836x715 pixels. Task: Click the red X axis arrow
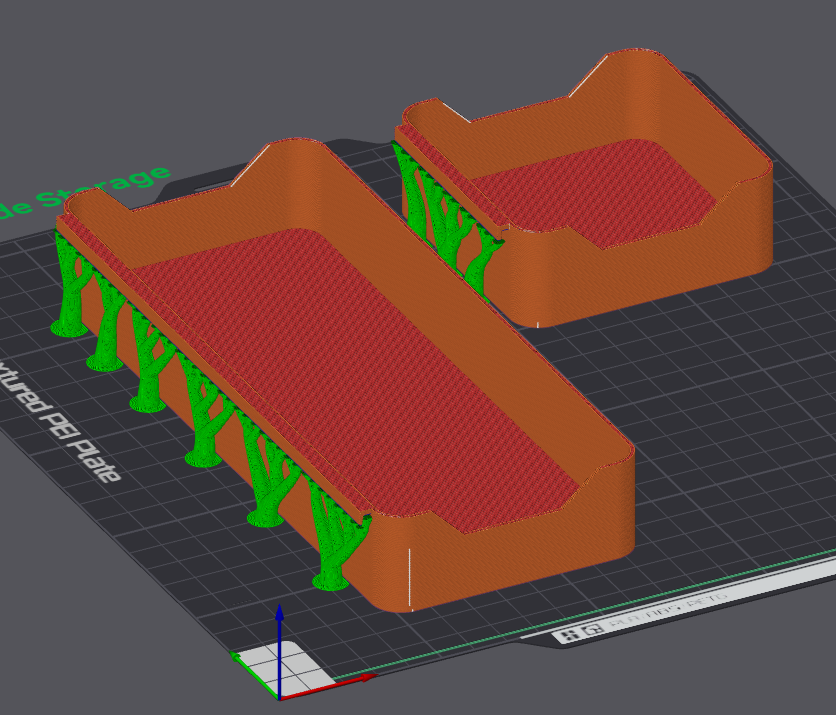[x=328, y=687]
